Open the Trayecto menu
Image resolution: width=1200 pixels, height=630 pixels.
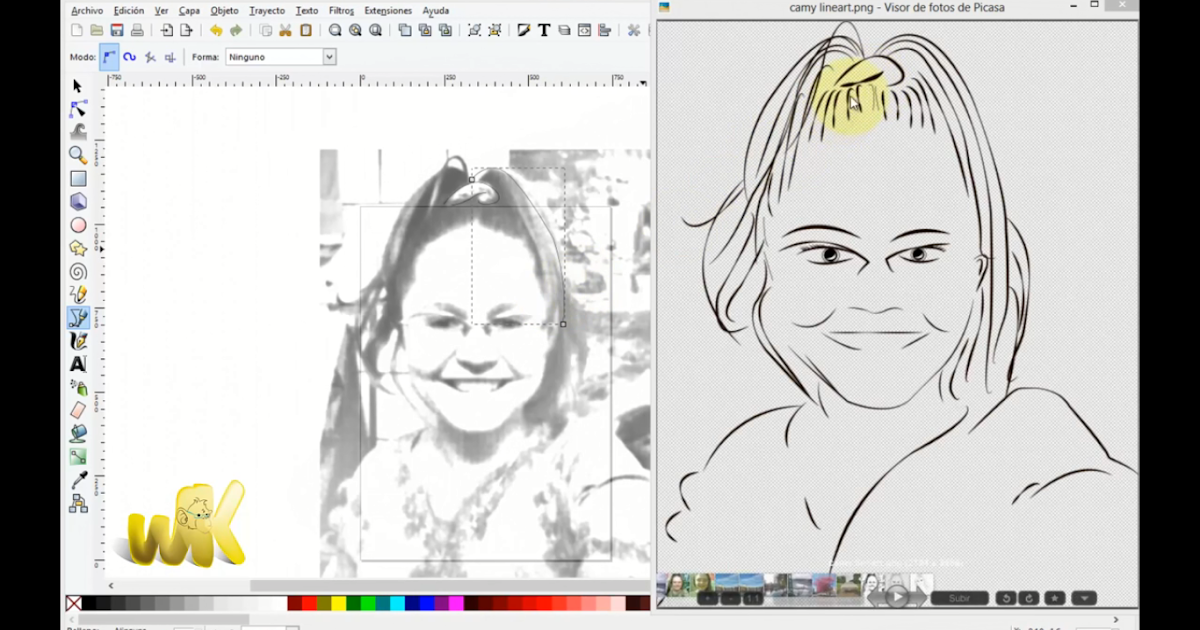click(266, 10)
